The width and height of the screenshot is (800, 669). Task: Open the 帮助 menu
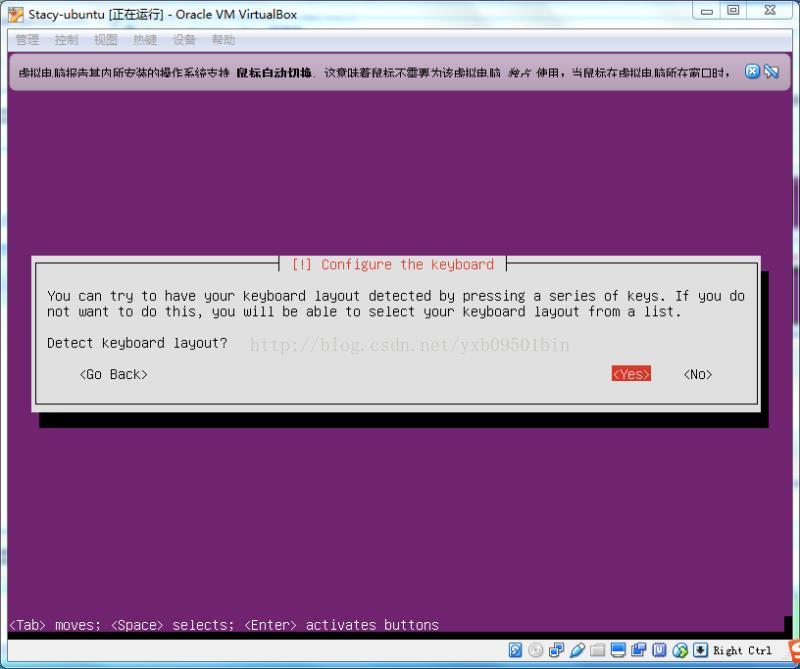click(223, 40)
